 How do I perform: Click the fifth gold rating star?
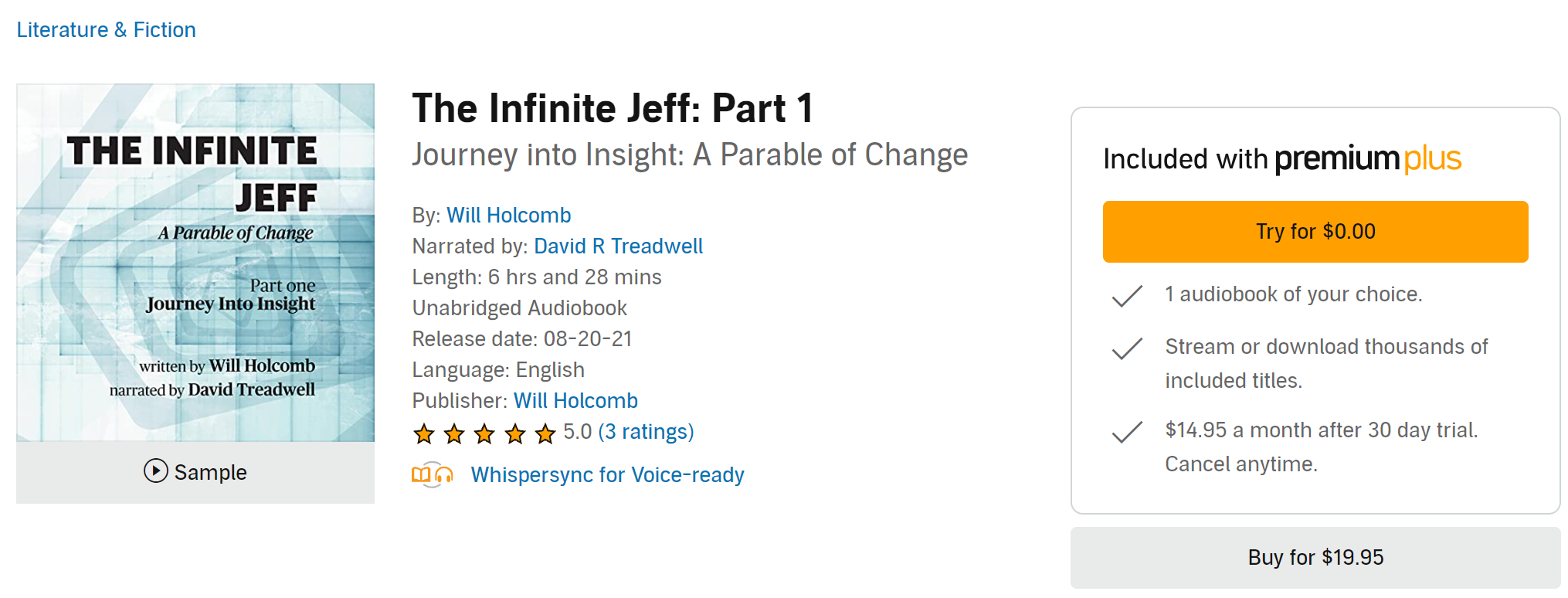(x=545, y=434)
